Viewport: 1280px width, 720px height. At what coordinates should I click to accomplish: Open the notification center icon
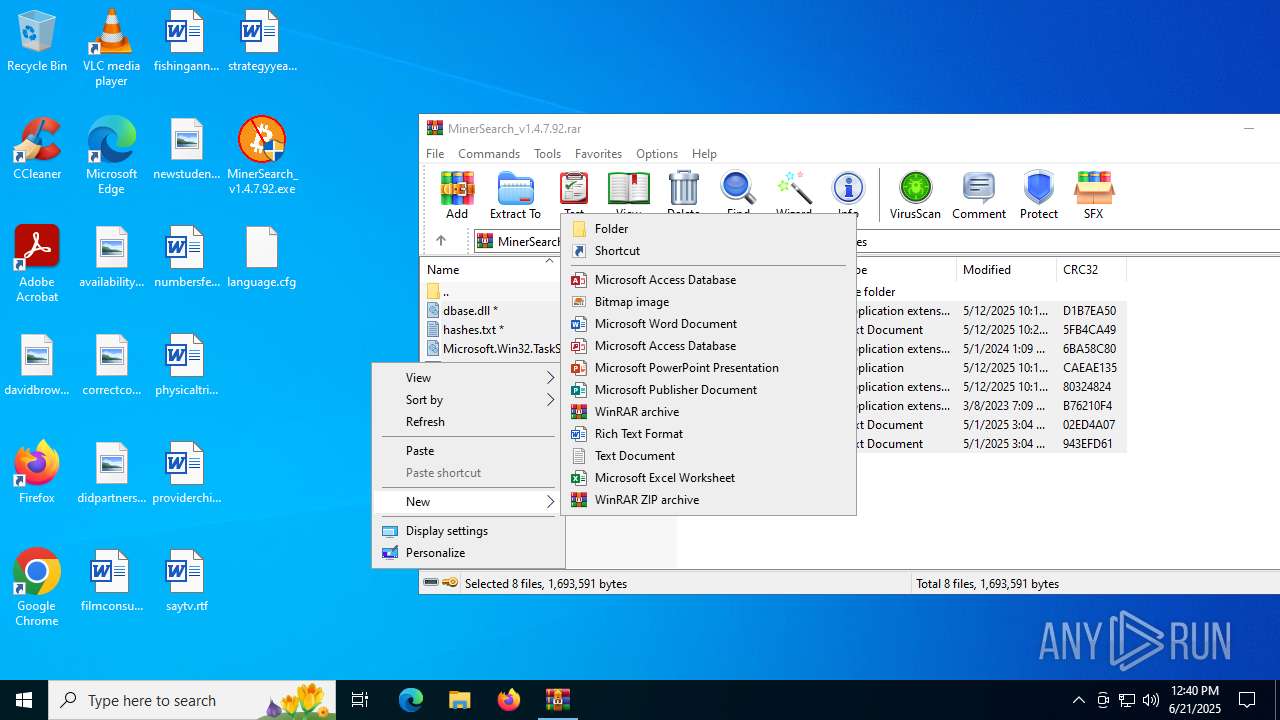click(1248, 700)
